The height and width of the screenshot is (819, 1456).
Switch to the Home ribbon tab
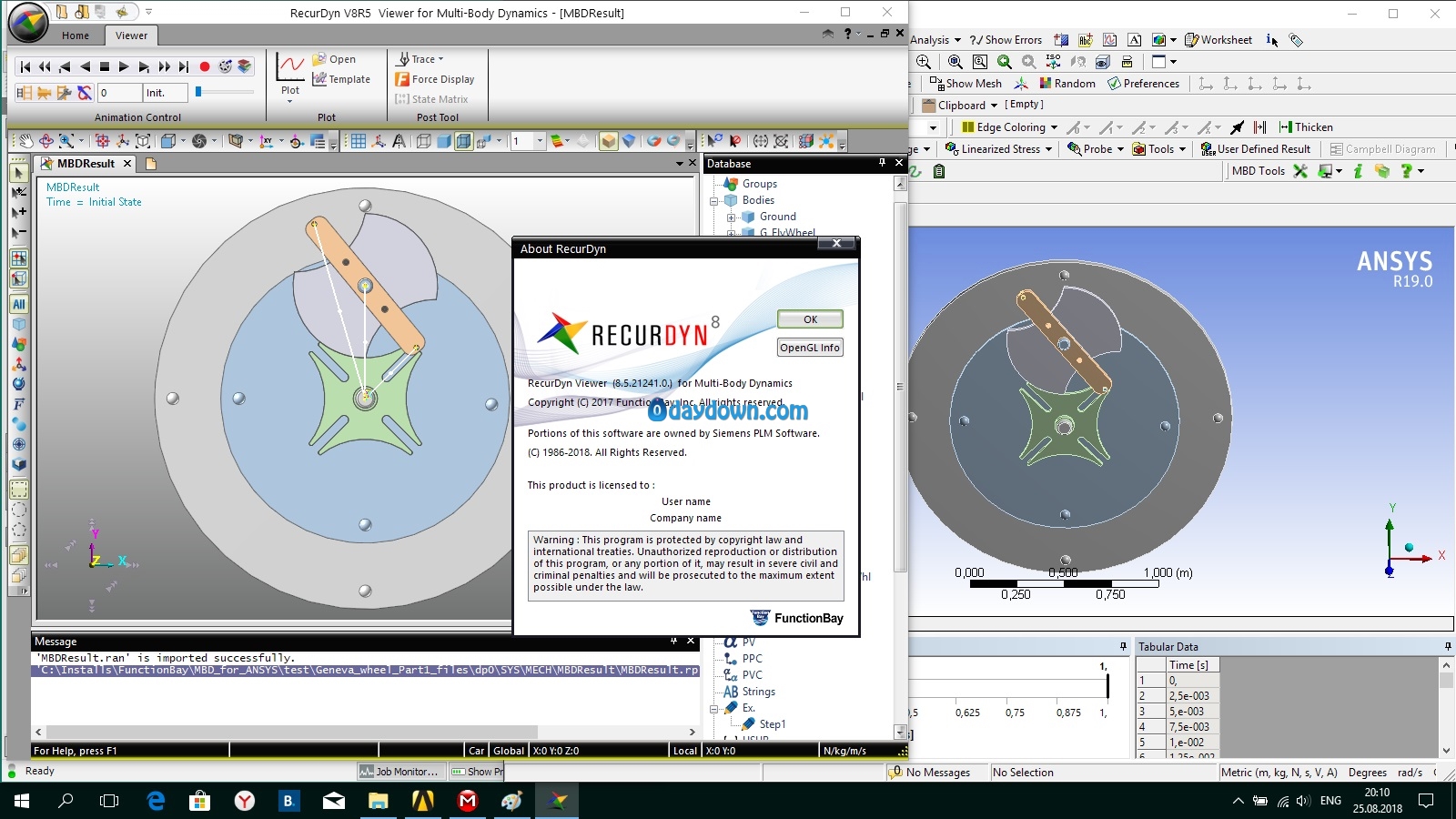pyautogui.click(x=76, y=35)
